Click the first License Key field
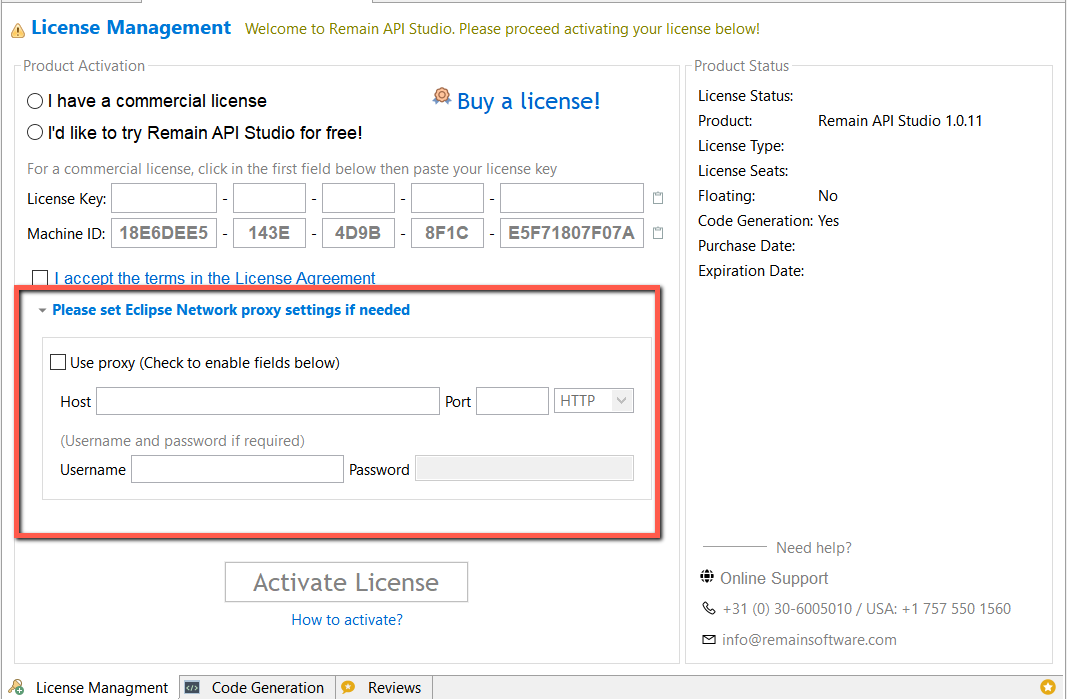Viewport: 1067px width, 699px height. tap(164, 198)
